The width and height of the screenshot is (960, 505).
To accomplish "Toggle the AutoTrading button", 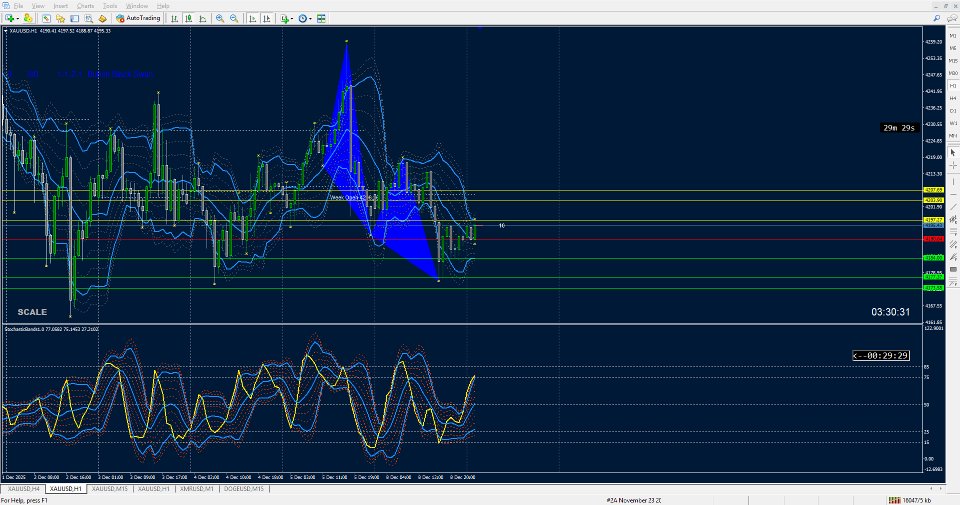I will coord(138,18).
